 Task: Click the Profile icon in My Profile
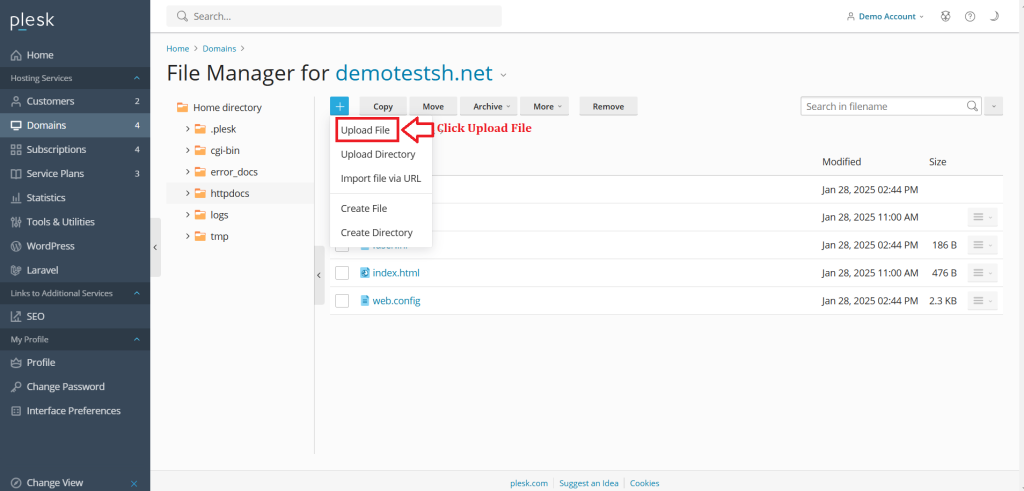tap(16, 362)
